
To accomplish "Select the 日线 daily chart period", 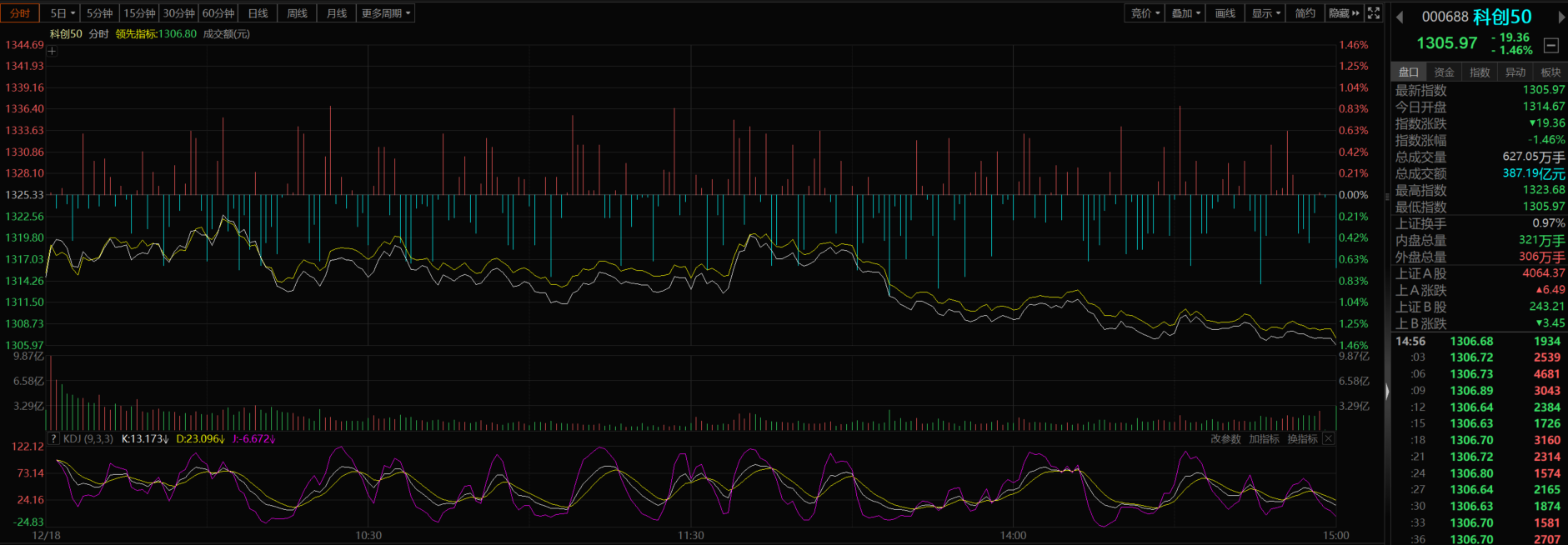I will click(258, 13).
